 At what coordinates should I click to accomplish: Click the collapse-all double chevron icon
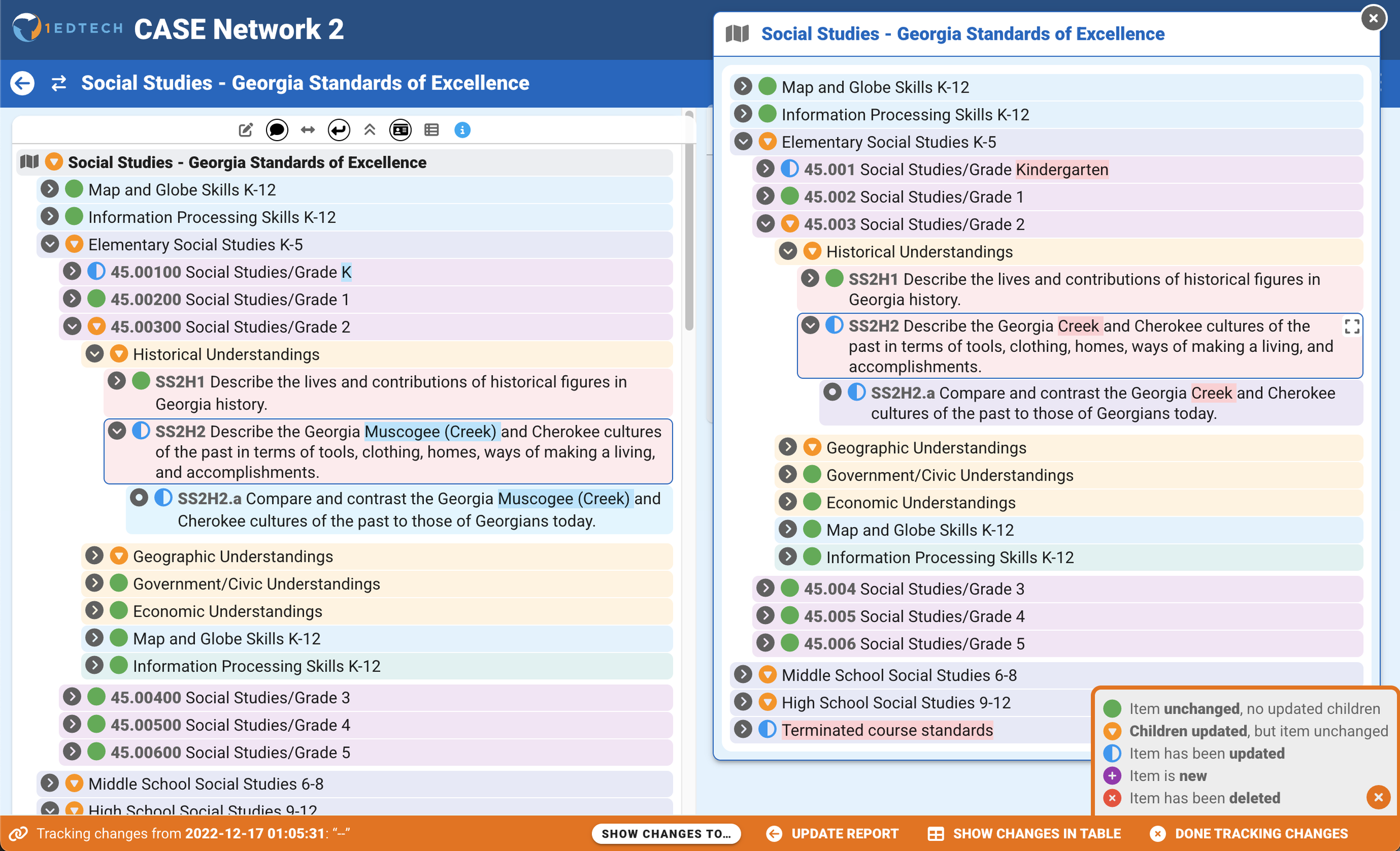coord(370,130)
